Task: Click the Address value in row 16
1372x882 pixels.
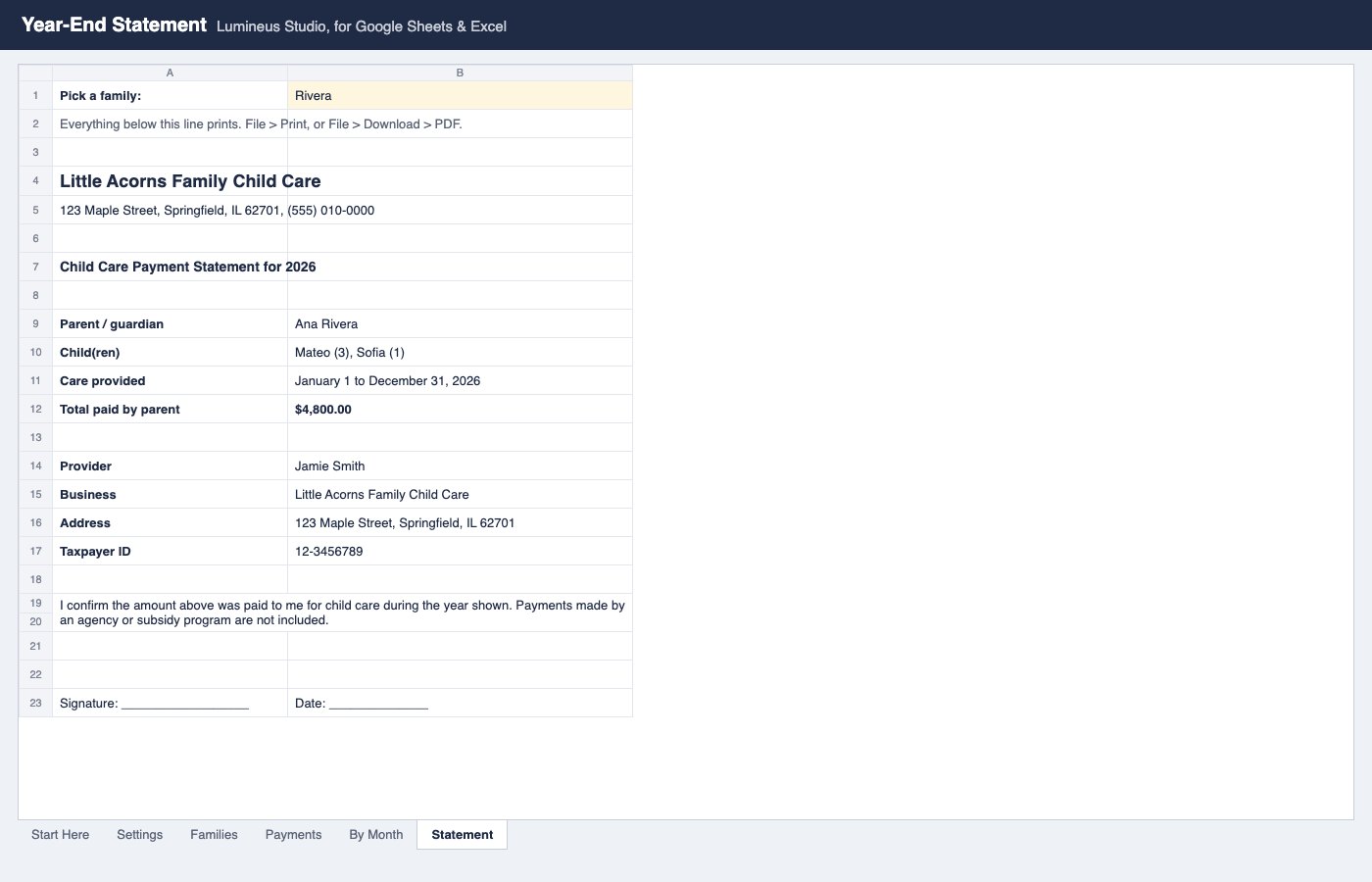Action: coord(460,523)
